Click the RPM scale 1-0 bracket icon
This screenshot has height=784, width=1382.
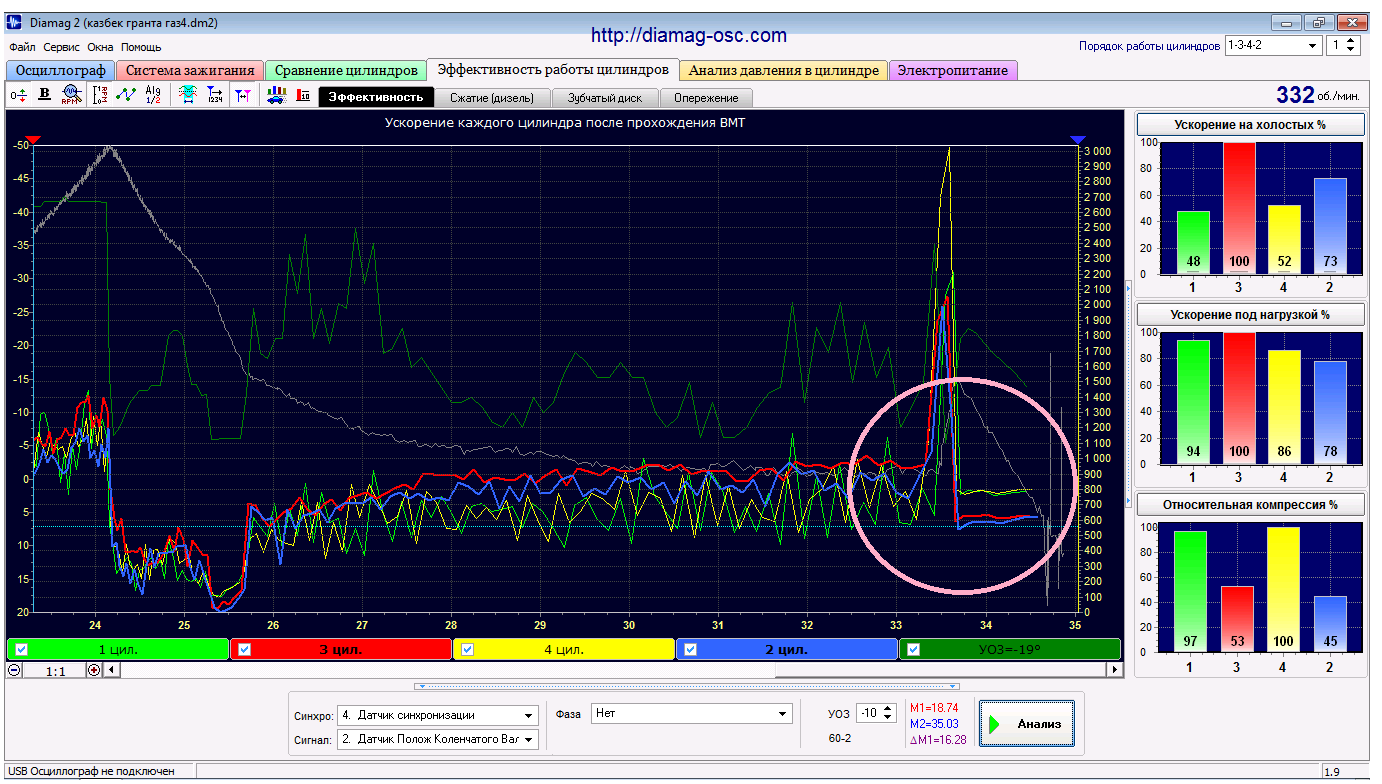(x=100, y=95)
